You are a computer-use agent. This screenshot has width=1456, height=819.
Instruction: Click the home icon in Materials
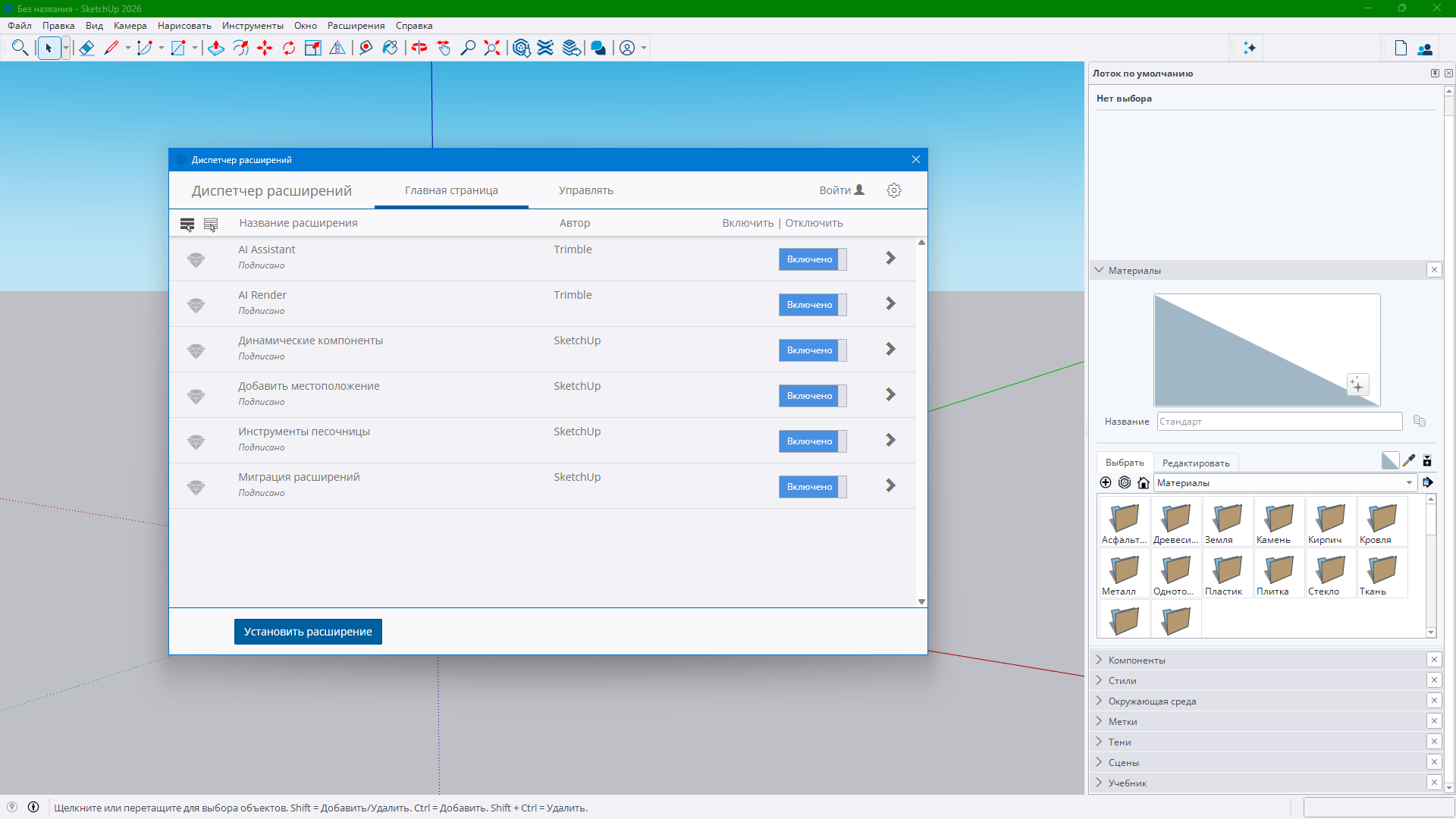tap(1144, 483)
